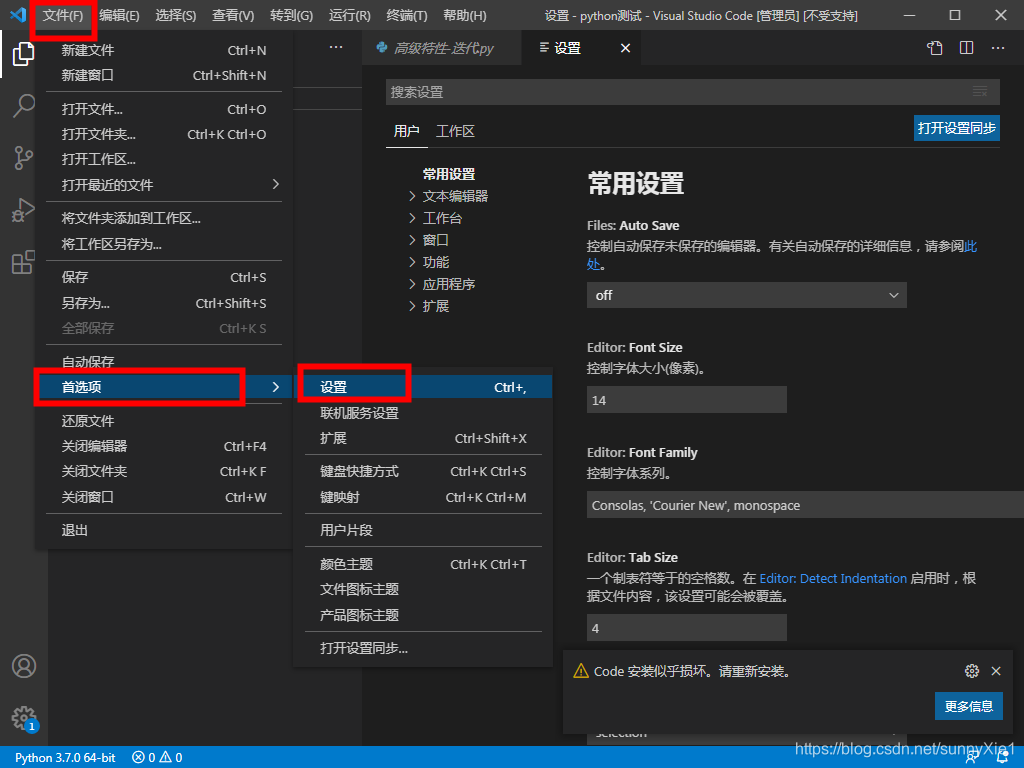Click the errors and warnings status indicator

coord(157,758)
